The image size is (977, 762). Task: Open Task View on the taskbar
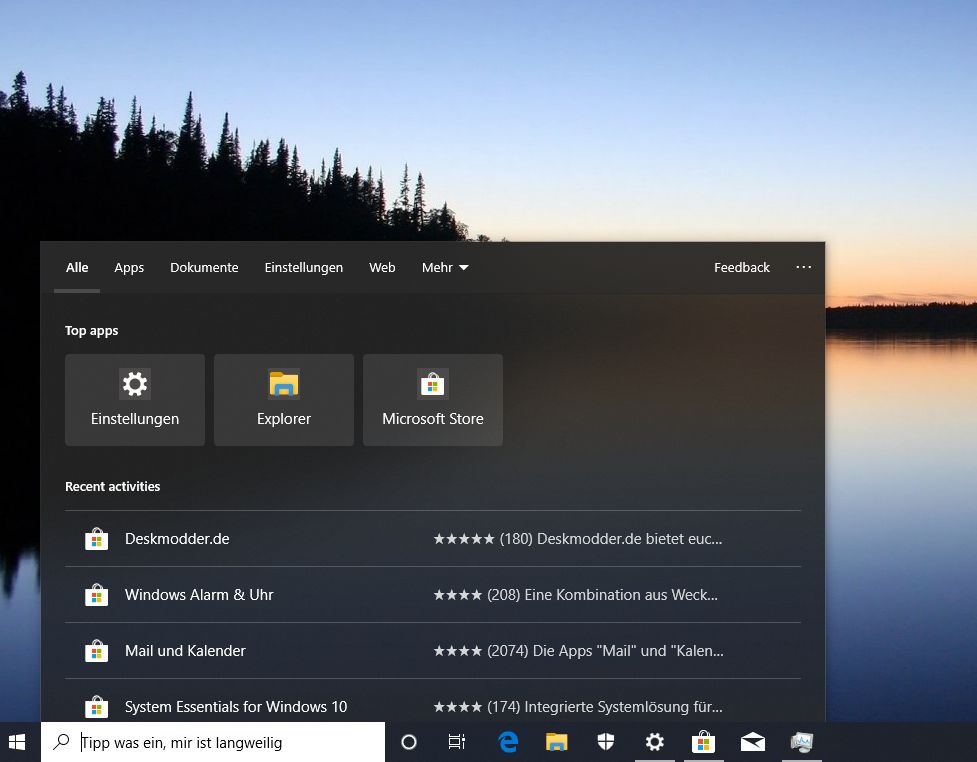point(457,742)
